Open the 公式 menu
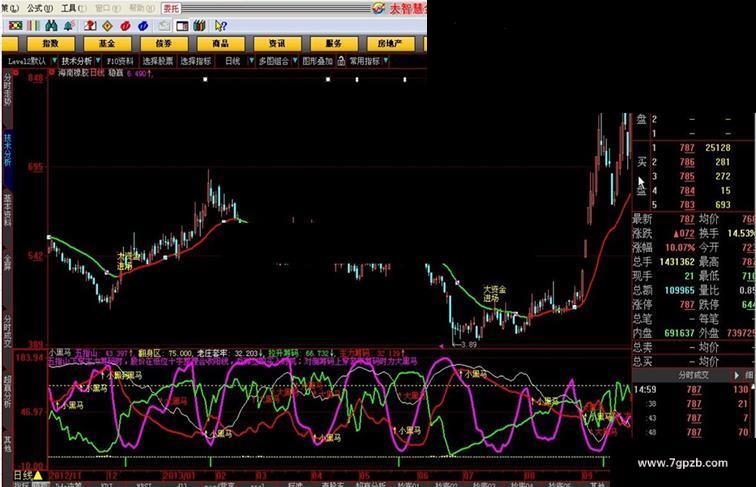Viewport: 756px width, 487px height. [x=40, y=8]
